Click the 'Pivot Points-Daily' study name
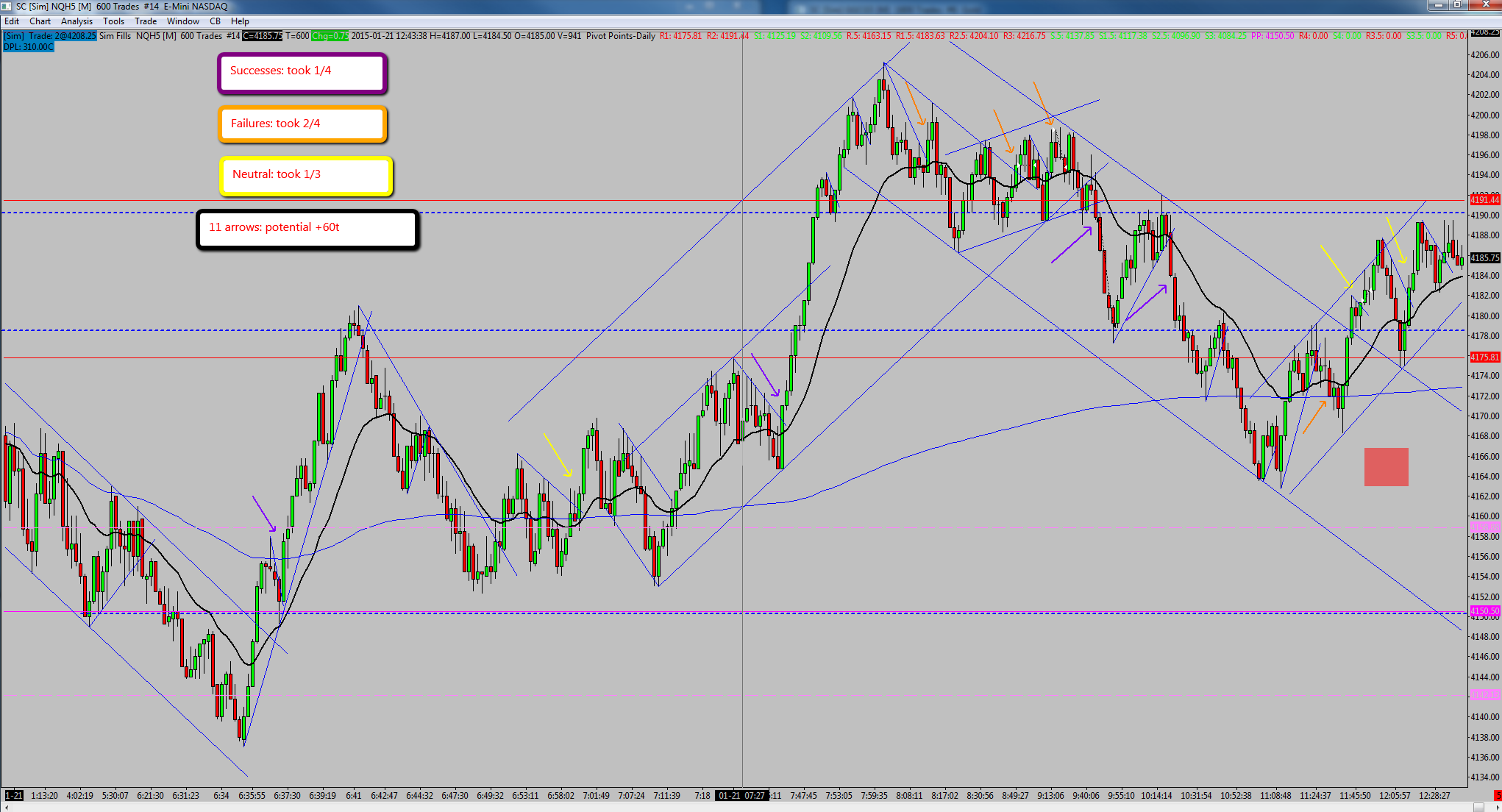 pyautogui.click(x=620, y=36)
